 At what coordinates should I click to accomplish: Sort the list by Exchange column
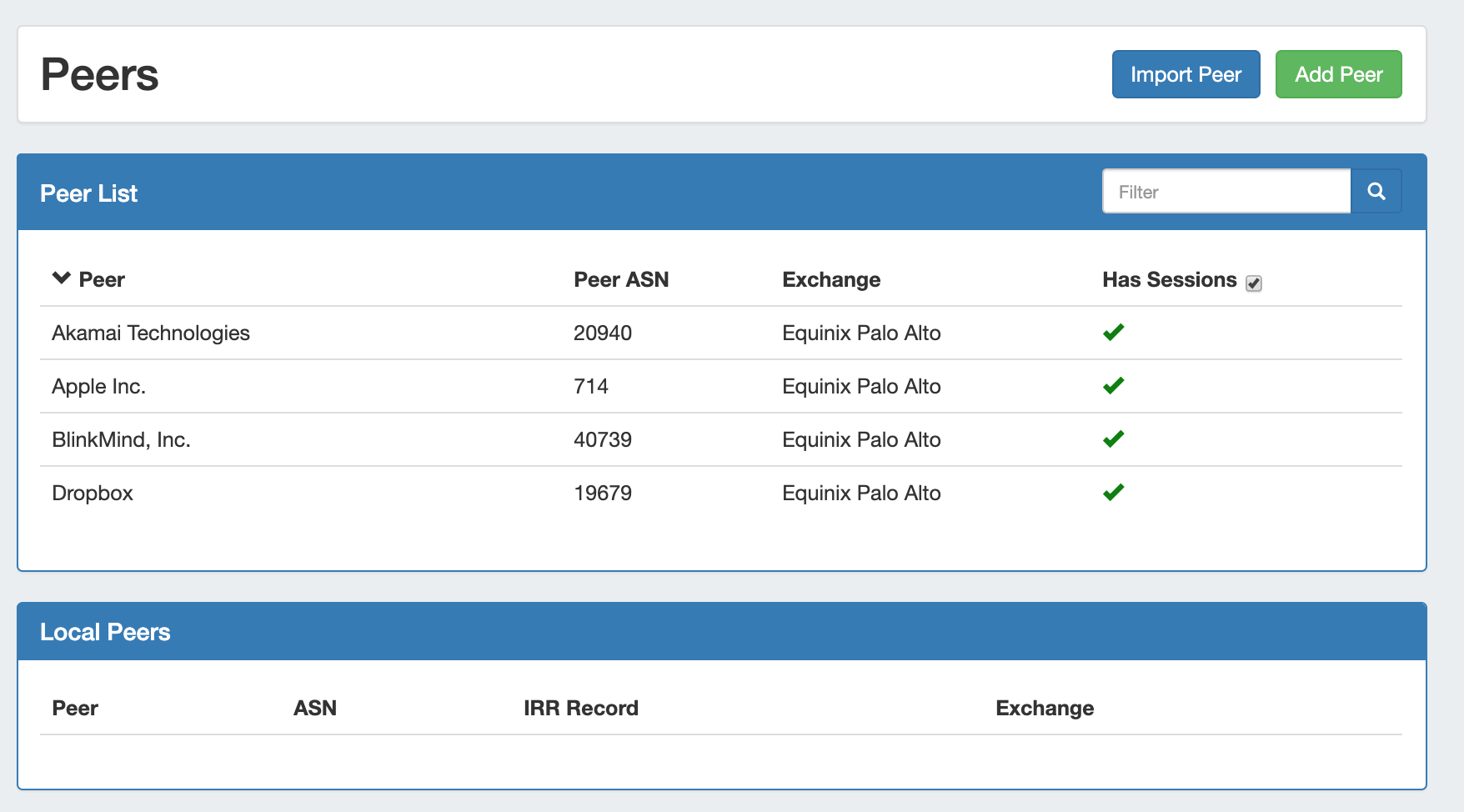point(830,280)
